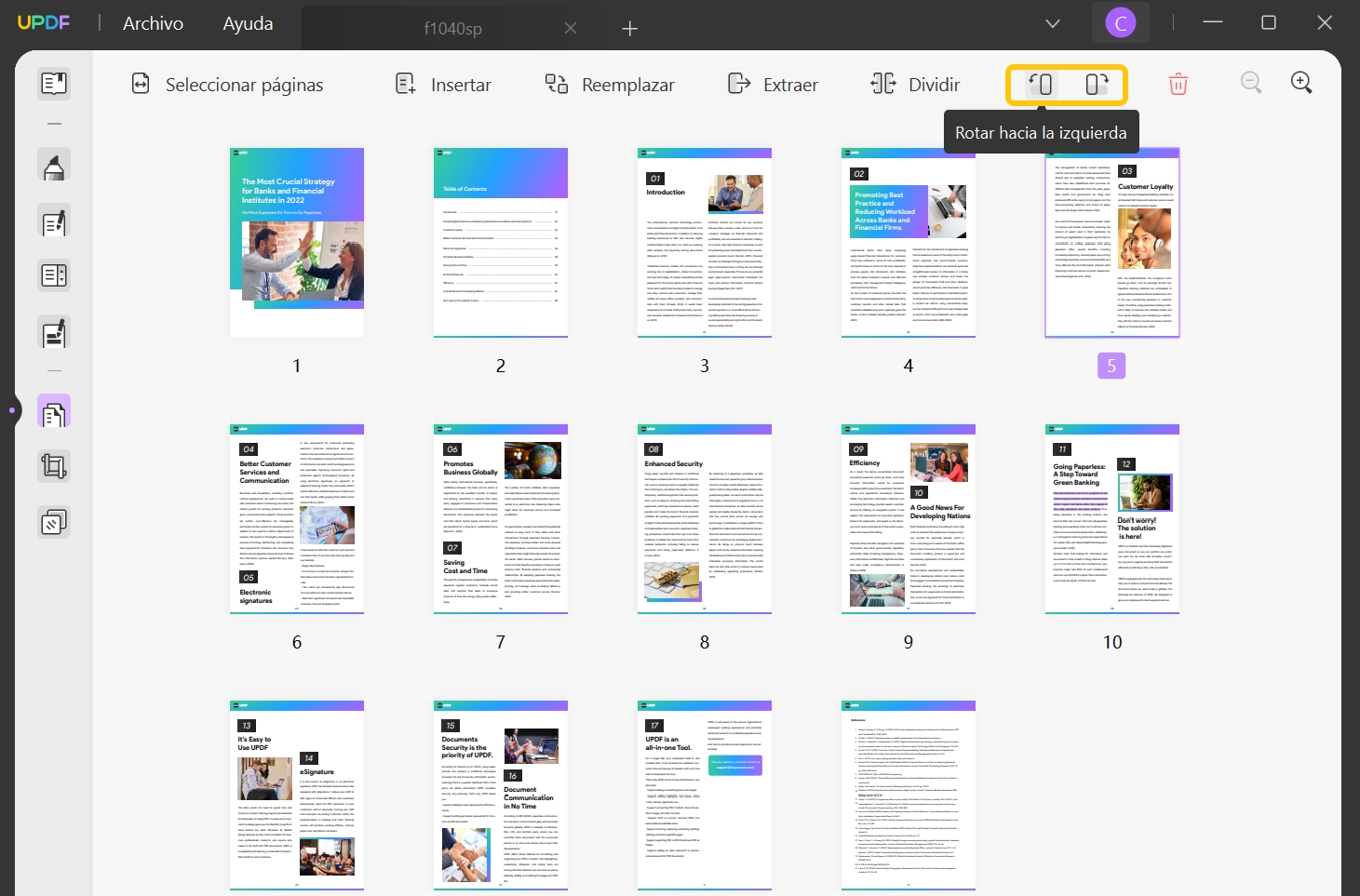1360x896 pixels.
Task: Click the page number 1 label
Action: coord(297,366)
